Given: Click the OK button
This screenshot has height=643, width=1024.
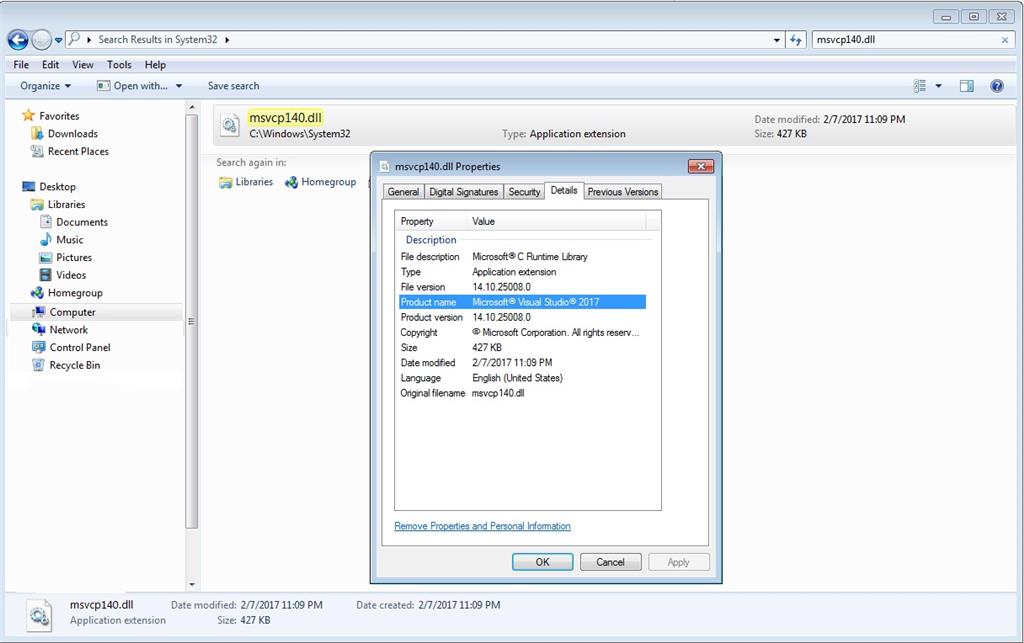Looking at the screenshot, I should (542, 562).
